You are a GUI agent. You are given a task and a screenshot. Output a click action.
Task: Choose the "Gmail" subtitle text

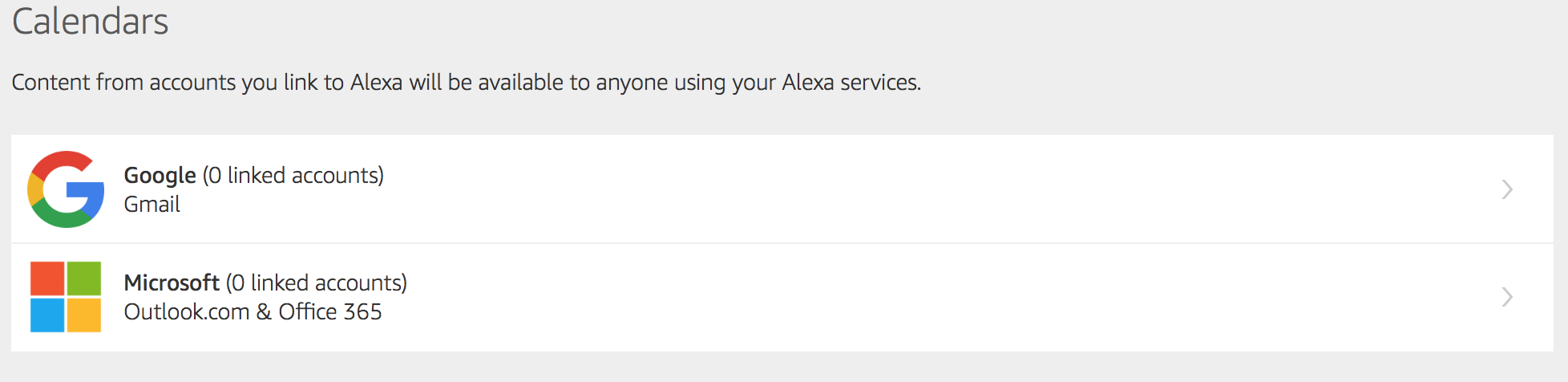click(152, 205)
